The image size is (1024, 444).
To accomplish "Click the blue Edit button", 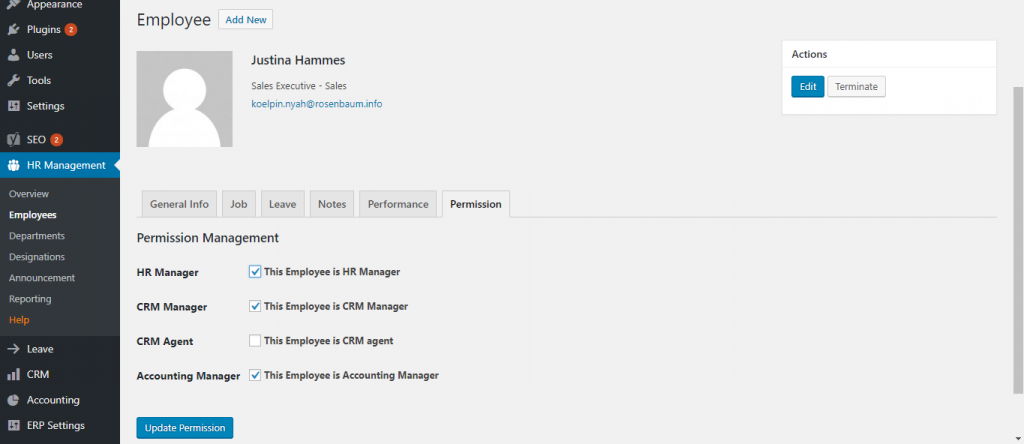I will coord(808,86).
